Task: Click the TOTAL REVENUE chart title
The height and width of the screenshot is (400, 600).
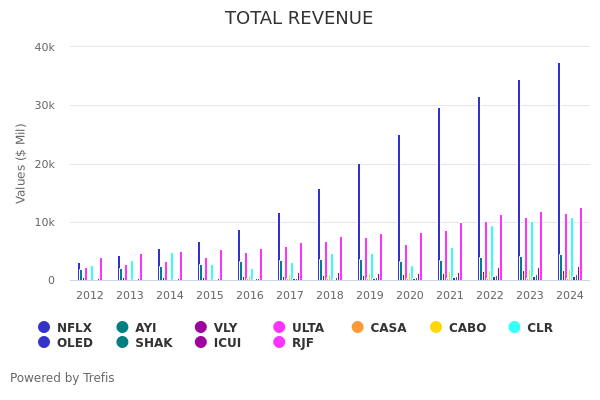Action: (x=299, y=18)
